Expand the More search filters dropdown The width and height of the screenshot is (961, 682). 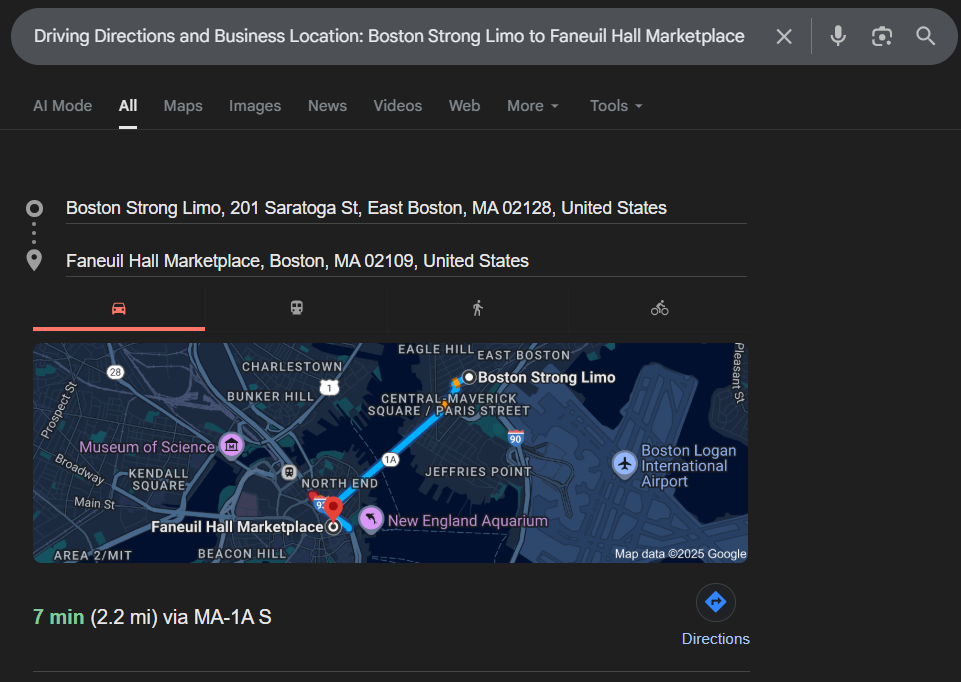point(532,106)
